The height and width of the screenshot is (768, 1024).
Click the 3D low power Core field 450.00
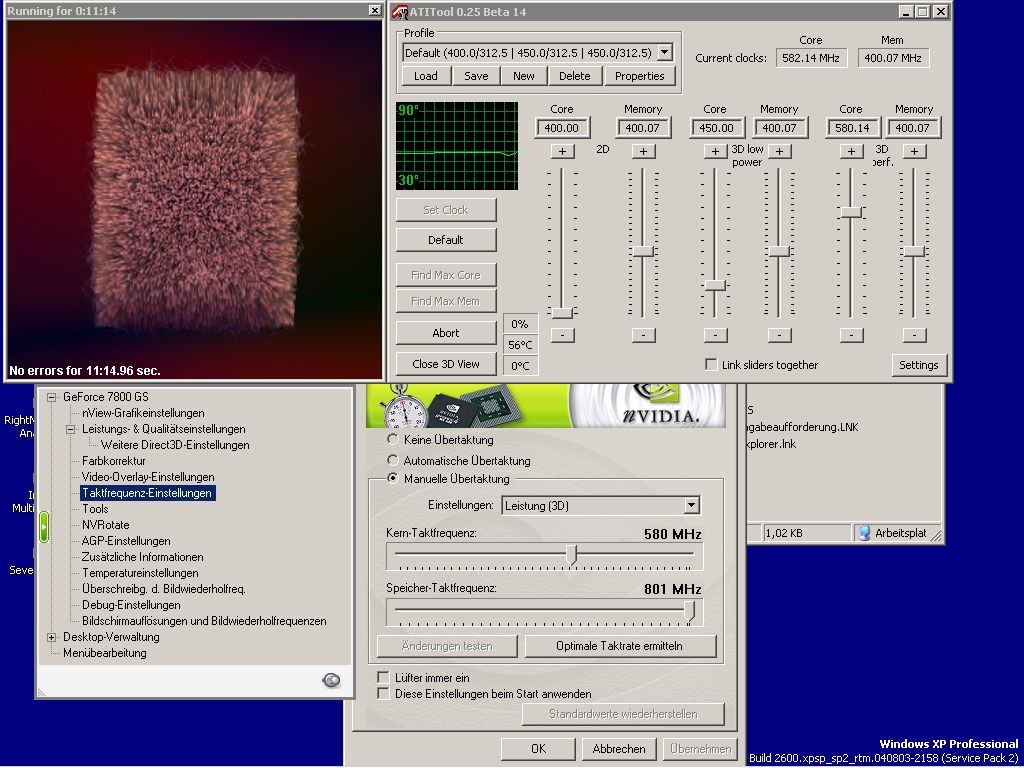point(716,128)
